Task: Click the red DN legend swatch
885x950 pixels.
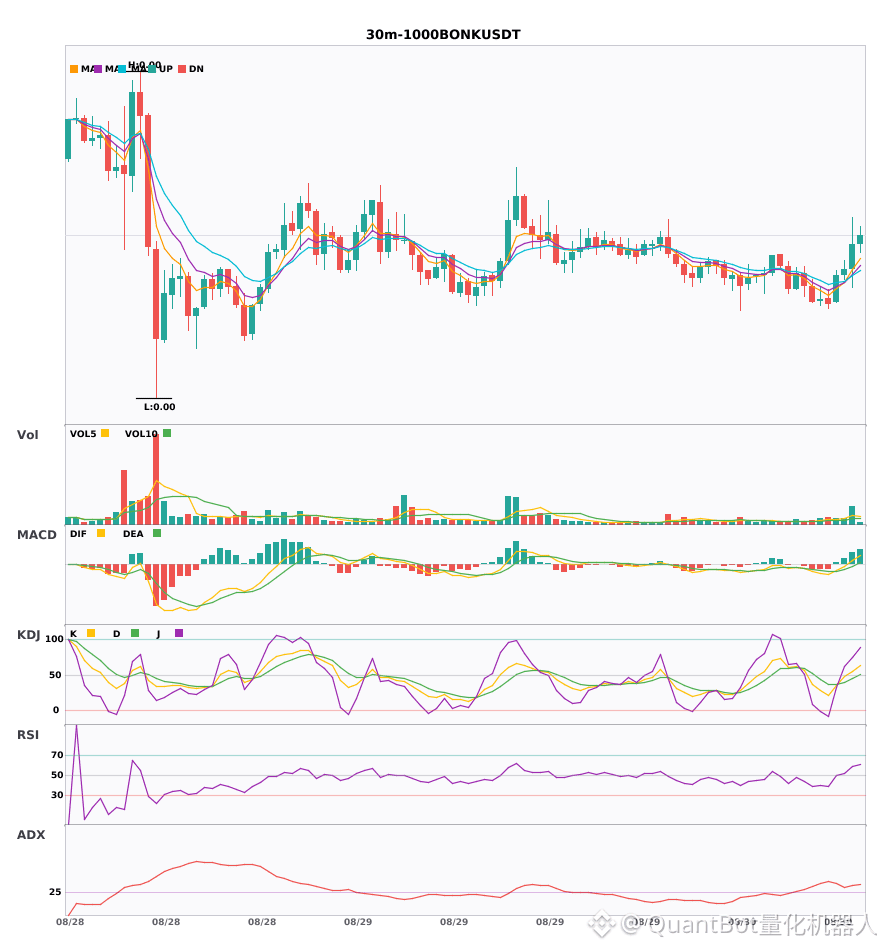Action: pos(182,69)
